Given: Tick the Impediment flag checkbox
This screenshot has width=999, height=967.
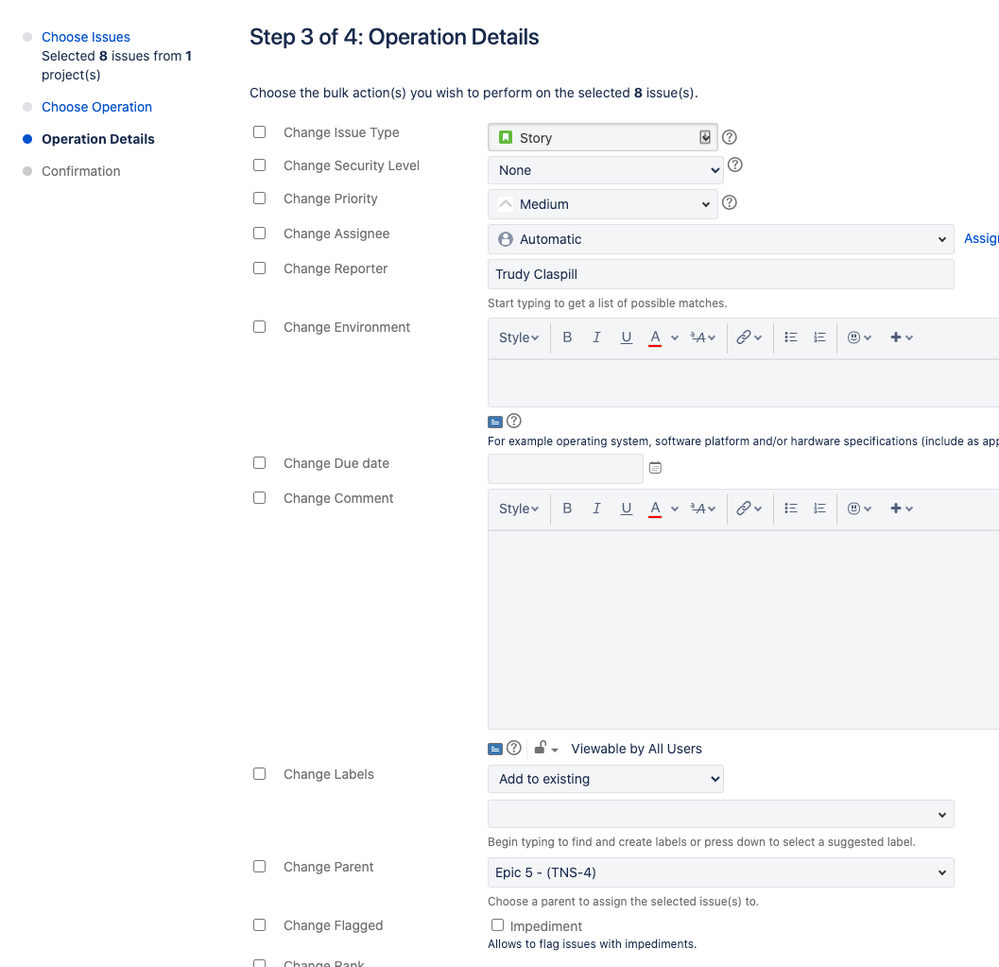Looking at the screenshot, I should point(498,925).
